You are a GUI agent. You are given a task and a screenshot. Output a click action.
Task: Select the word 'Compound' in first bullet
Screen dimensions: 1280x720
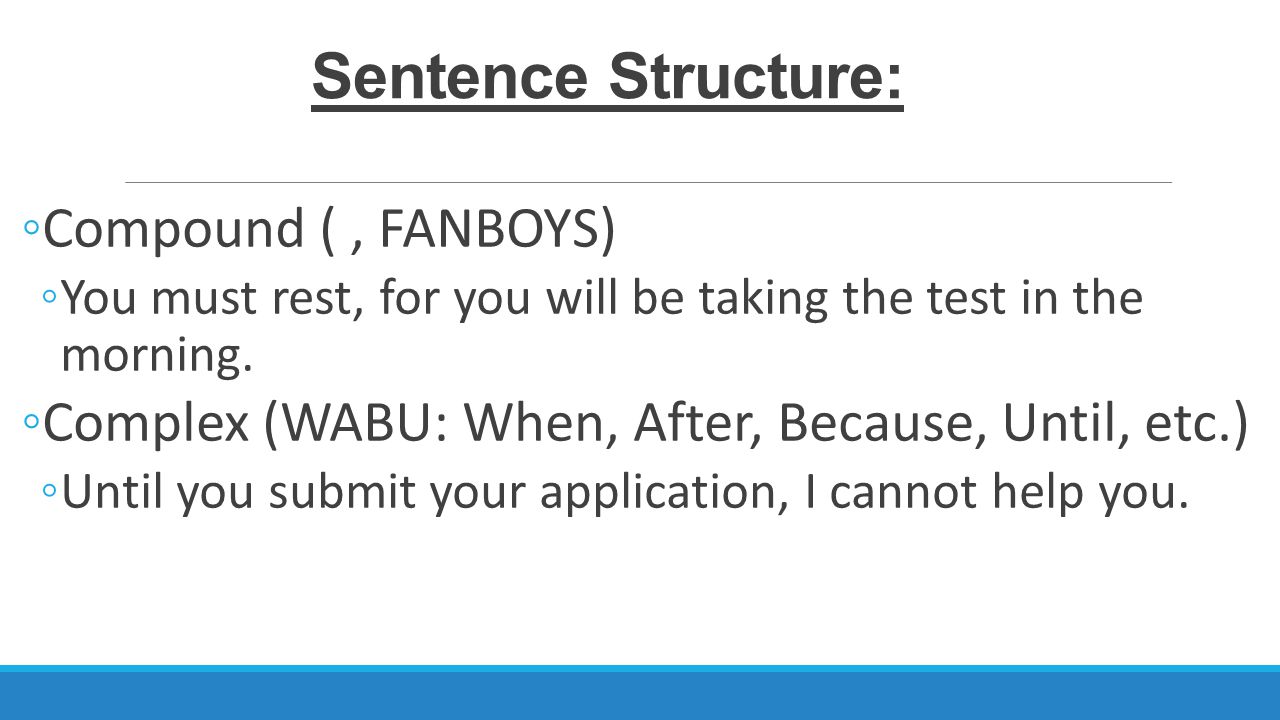(174, 230)
